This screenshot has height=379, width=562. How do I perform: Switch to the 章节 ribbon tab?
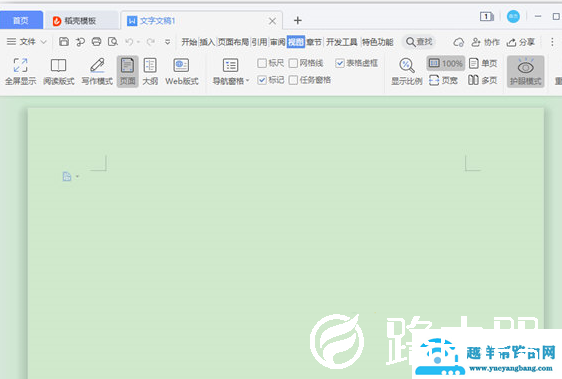pyautogui.click(x=314, y=42)
